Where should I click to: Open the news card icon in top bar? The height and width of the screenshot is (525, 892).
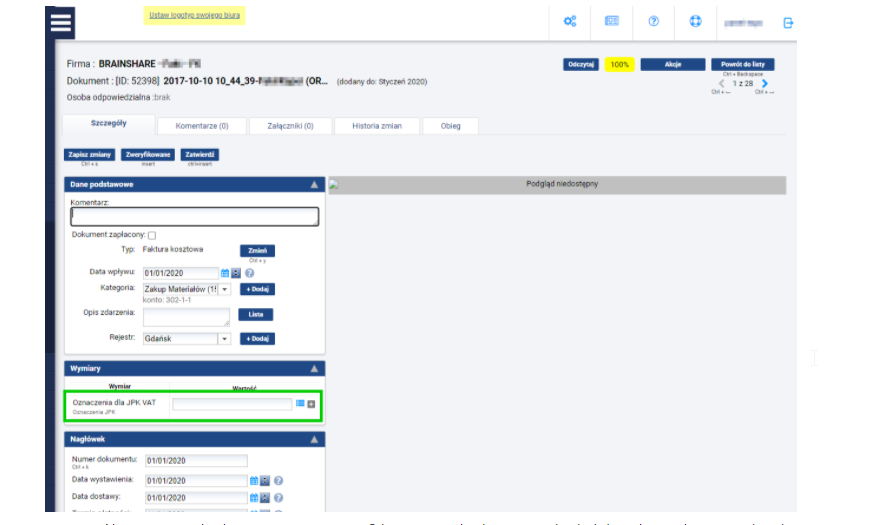pos(612,21)
